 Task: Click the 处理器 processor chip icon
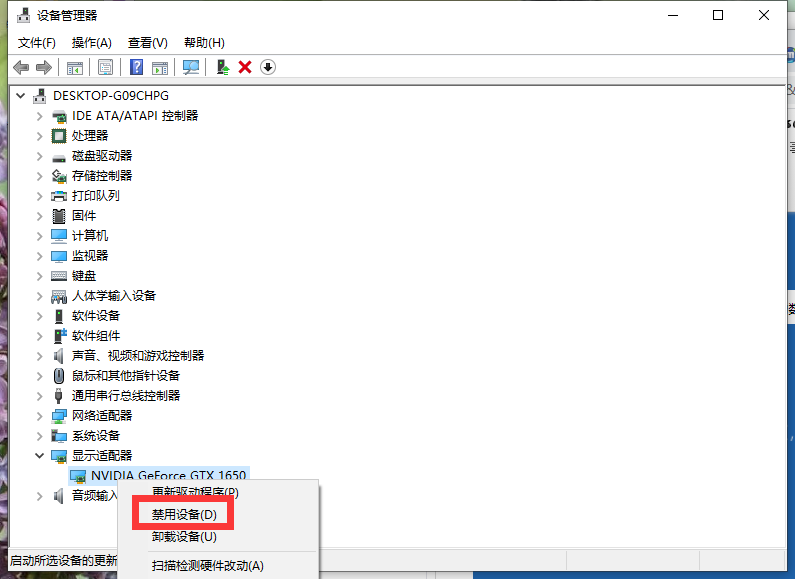(x=59, y=136)
